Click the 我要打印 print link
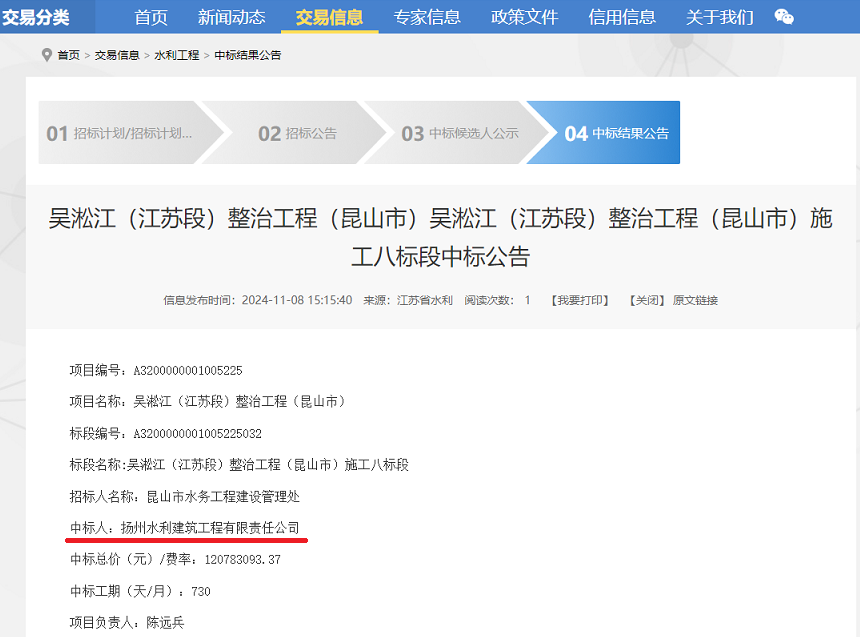 tap(579, 300)
